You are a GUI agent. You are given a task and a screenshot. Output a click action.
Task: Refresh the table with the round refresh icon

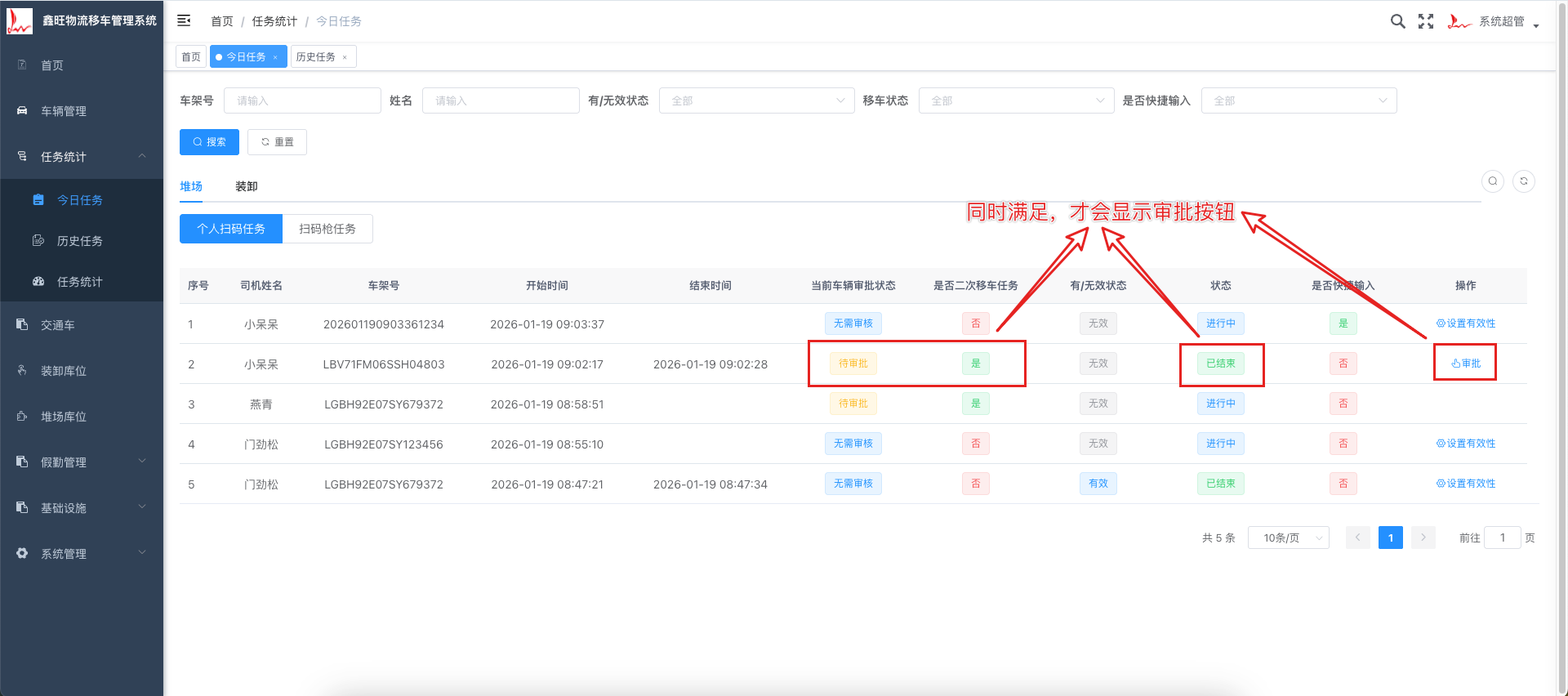tap(1524, 181)
